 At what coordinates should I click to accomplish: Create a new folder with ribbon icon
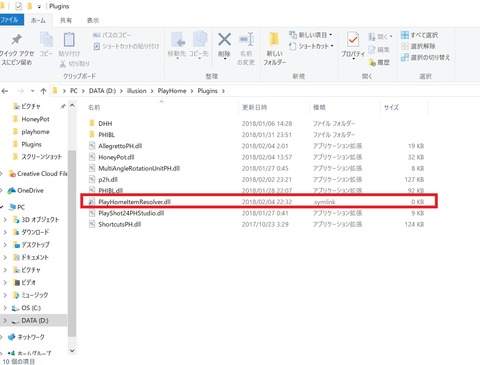pyautogui.click(x=275, y=39)
